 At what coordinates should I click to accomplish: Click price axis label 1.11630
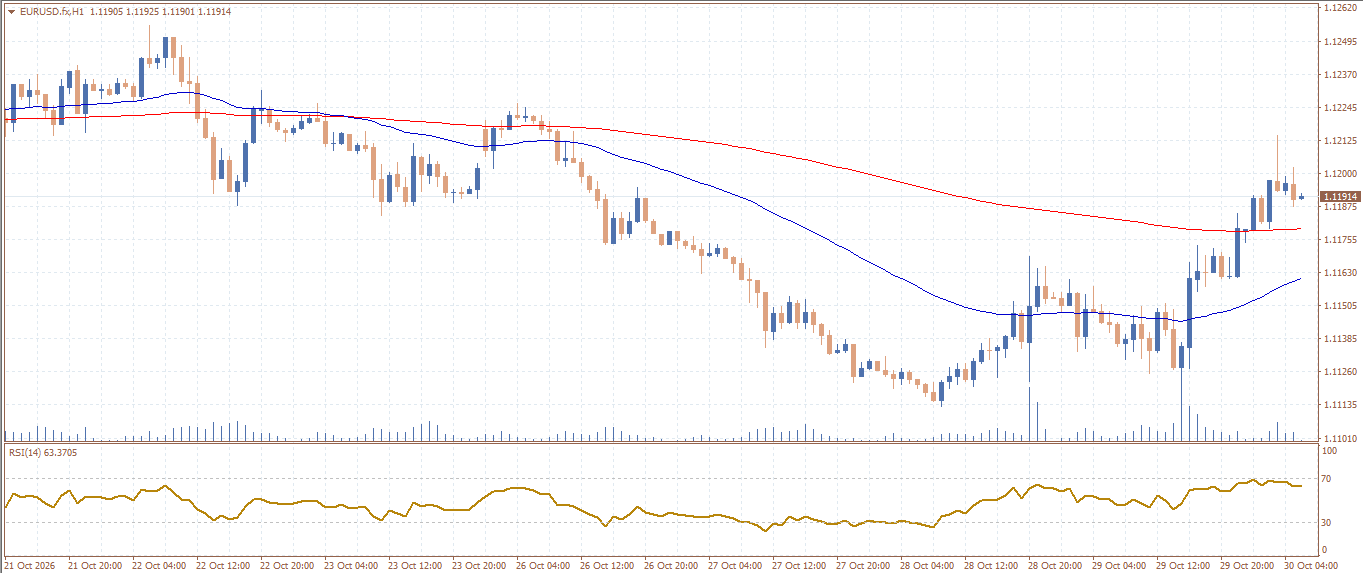tap(1338, 273)
